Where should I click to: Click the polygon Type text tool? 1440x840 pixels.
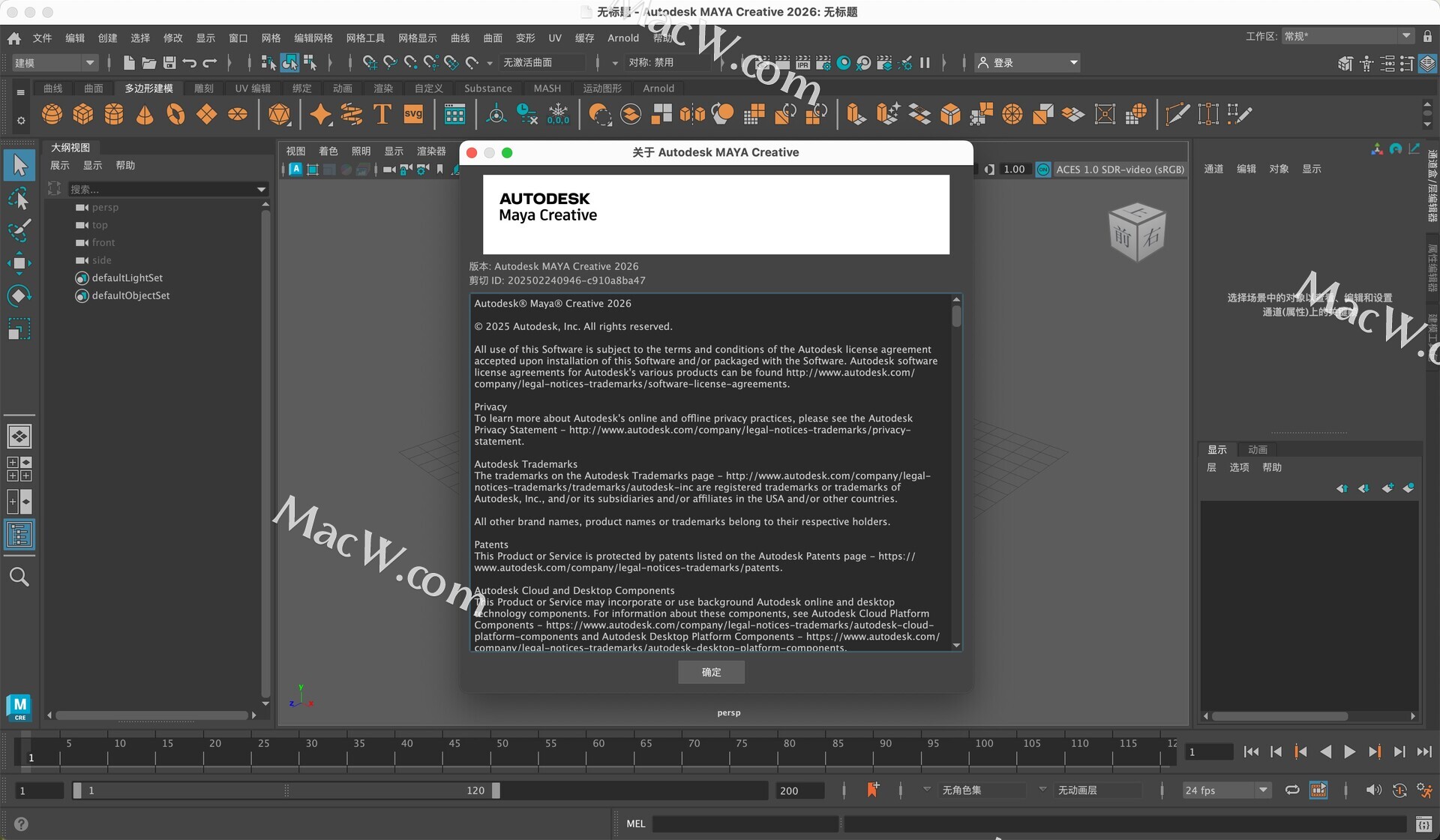[x=382, y=115]
